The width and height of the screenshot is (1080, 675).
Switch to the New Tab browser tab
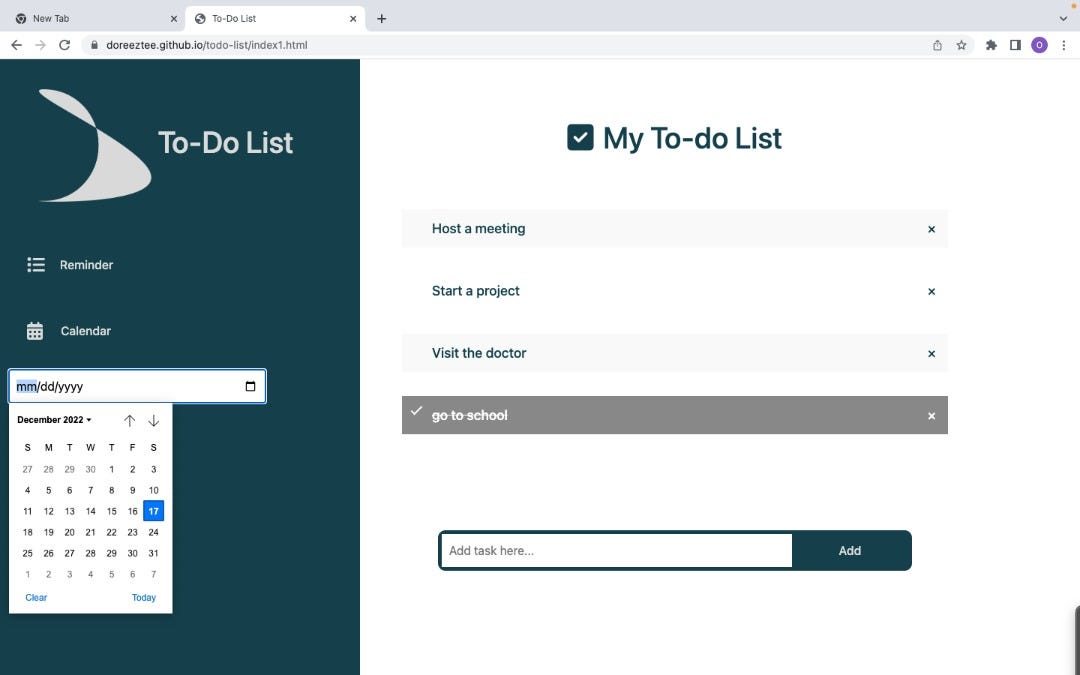(x=90, y=17)
